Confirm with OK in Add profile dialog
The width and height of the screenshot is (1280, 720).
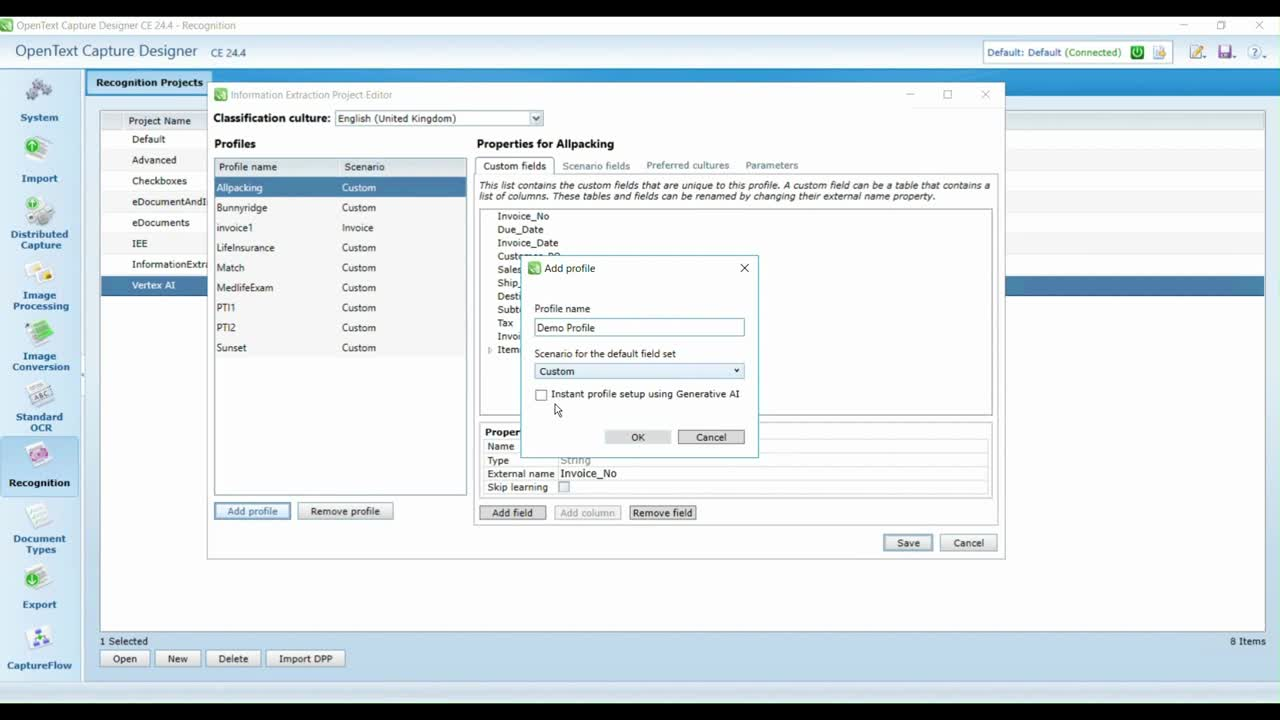[638, 437]
